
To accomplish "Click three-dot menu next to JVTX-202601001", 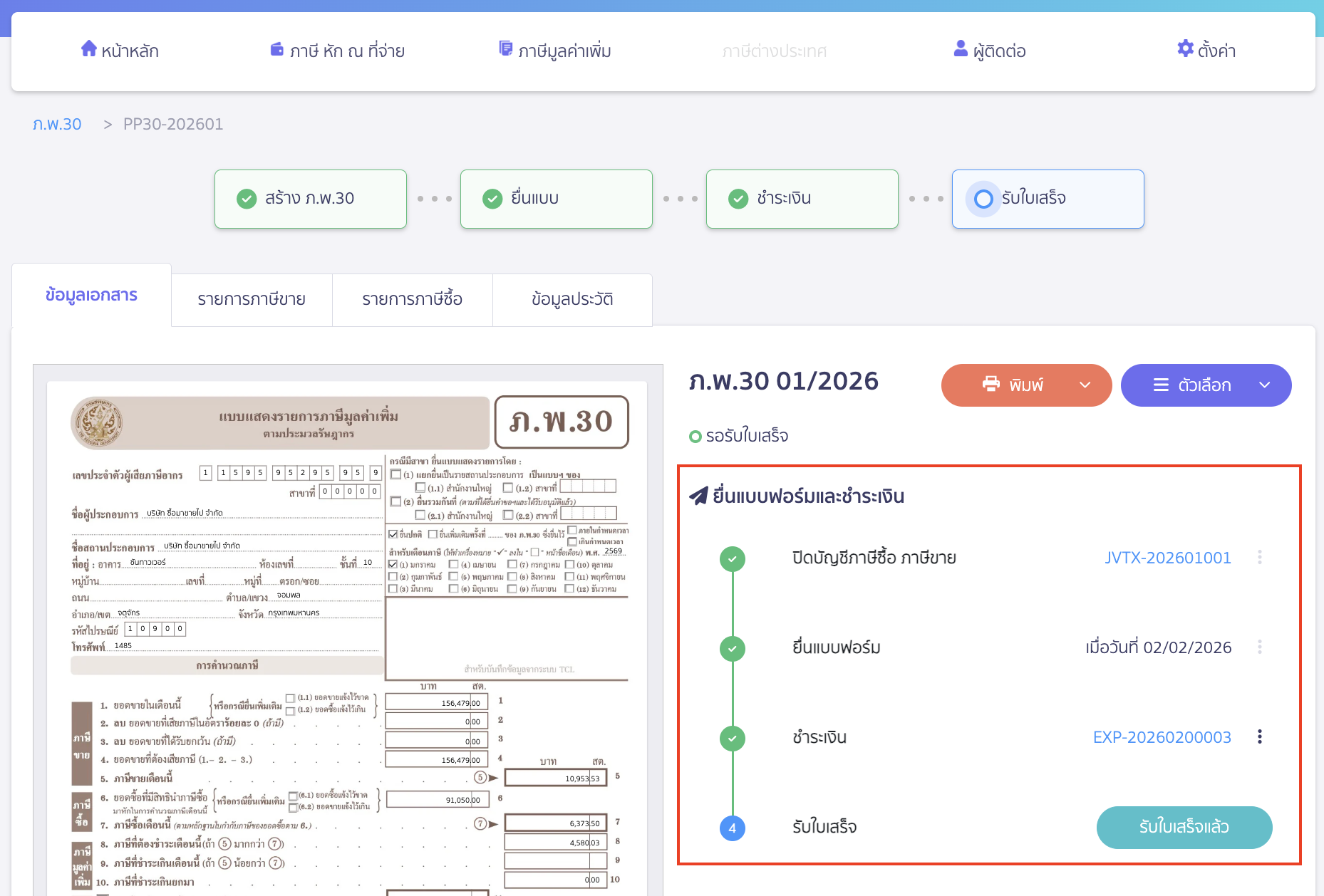I will [1259, 558].
